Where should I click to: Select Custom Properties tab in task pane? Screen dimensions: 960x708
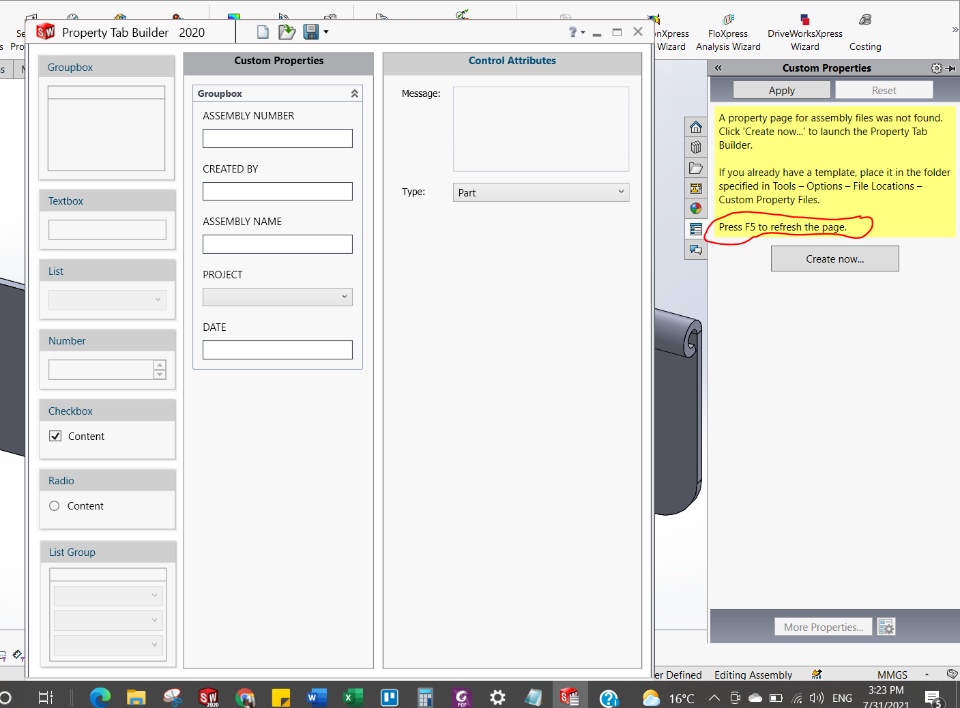pyautogui.click(x=696, y=229)
